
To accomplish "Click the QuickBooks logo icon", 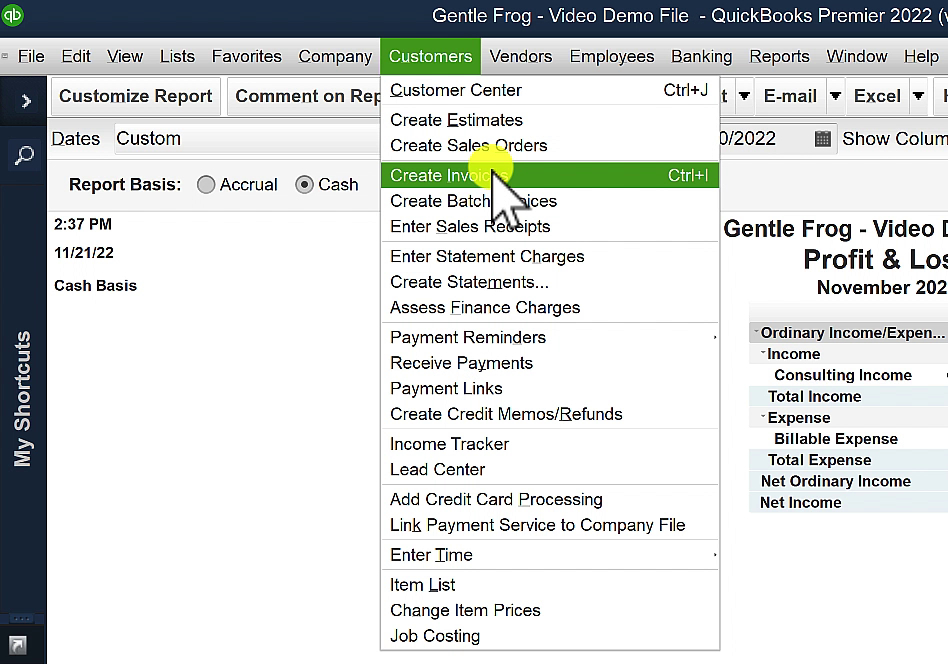I will point(12,15).
